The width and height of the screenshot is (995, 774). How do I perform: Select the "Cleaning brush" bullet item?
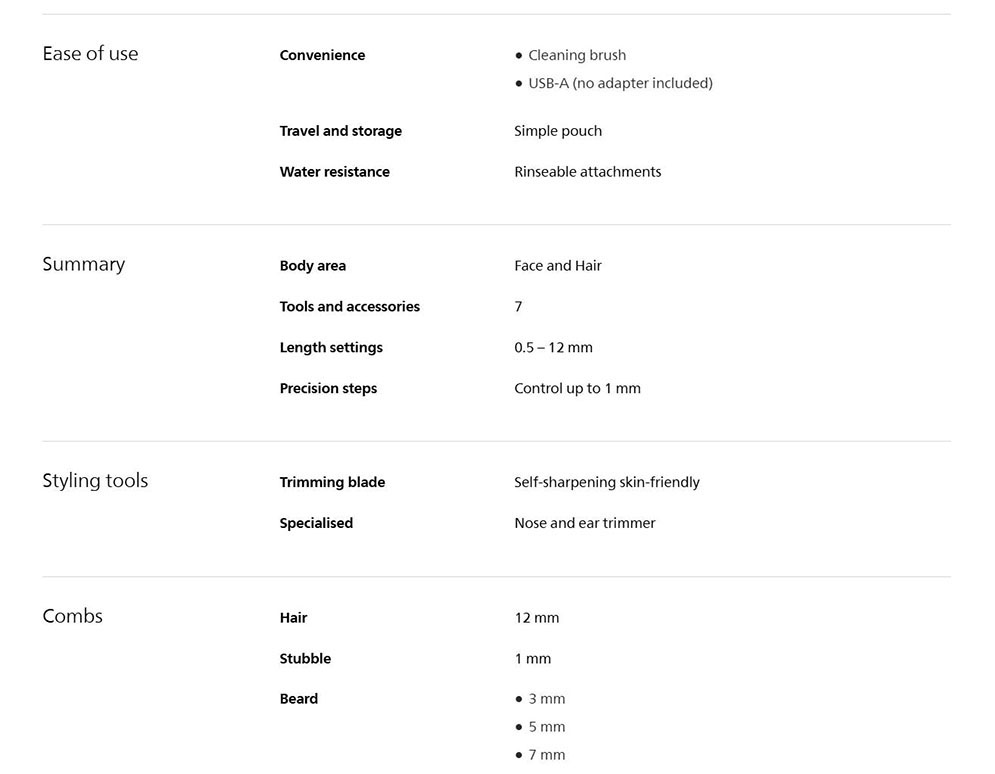coord(576,55)
